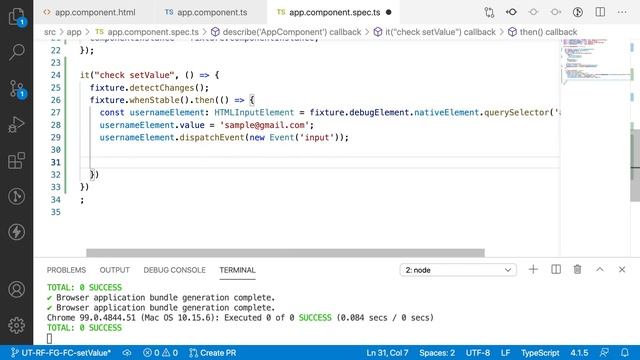Open Accounts menu in activity bar
Viewport: 640px width, 360px height.
[16, 289]
